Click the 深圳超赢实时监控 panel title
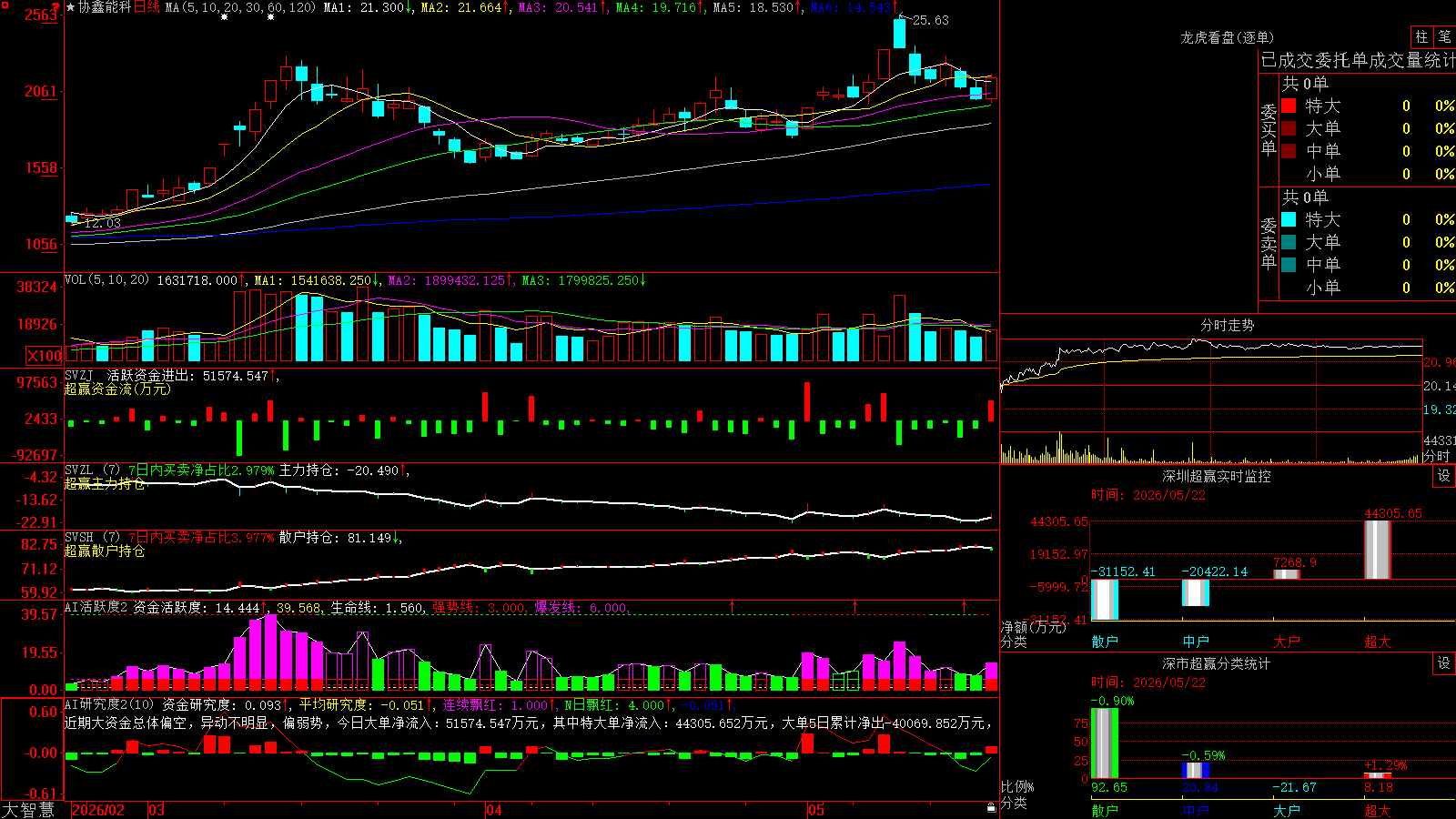 tap(1217, 476)
